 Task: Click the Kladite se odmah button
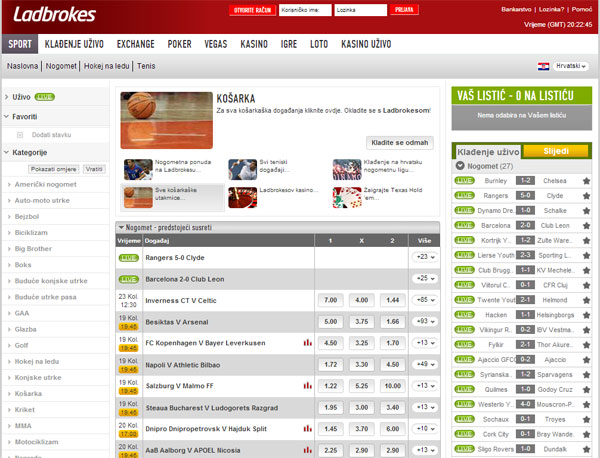pos(399,142)
